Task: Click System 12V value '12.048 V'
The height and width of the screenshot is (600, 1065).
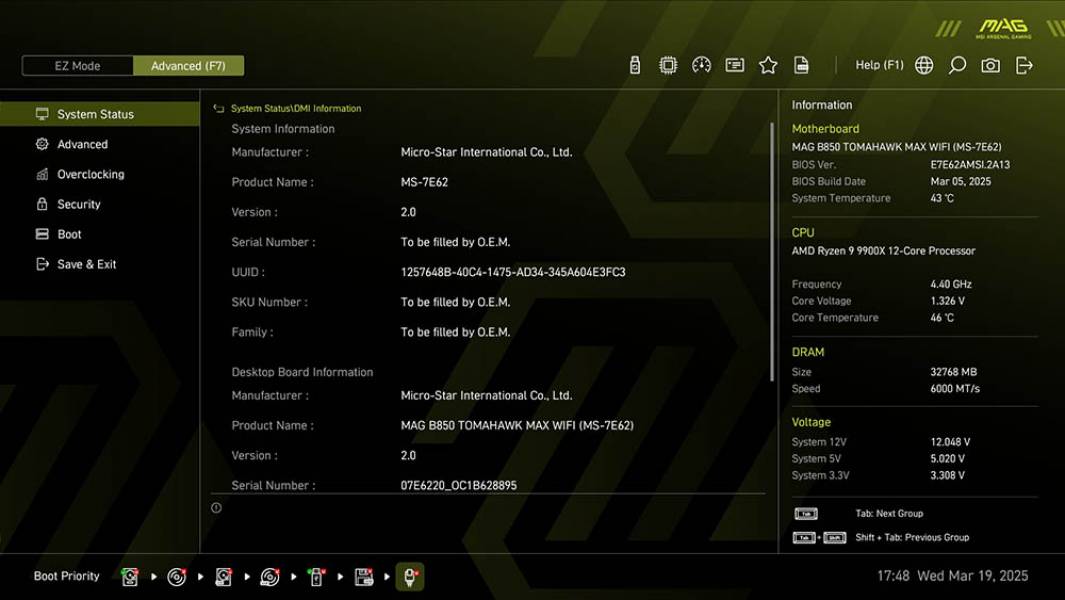Action: point(950,442)
